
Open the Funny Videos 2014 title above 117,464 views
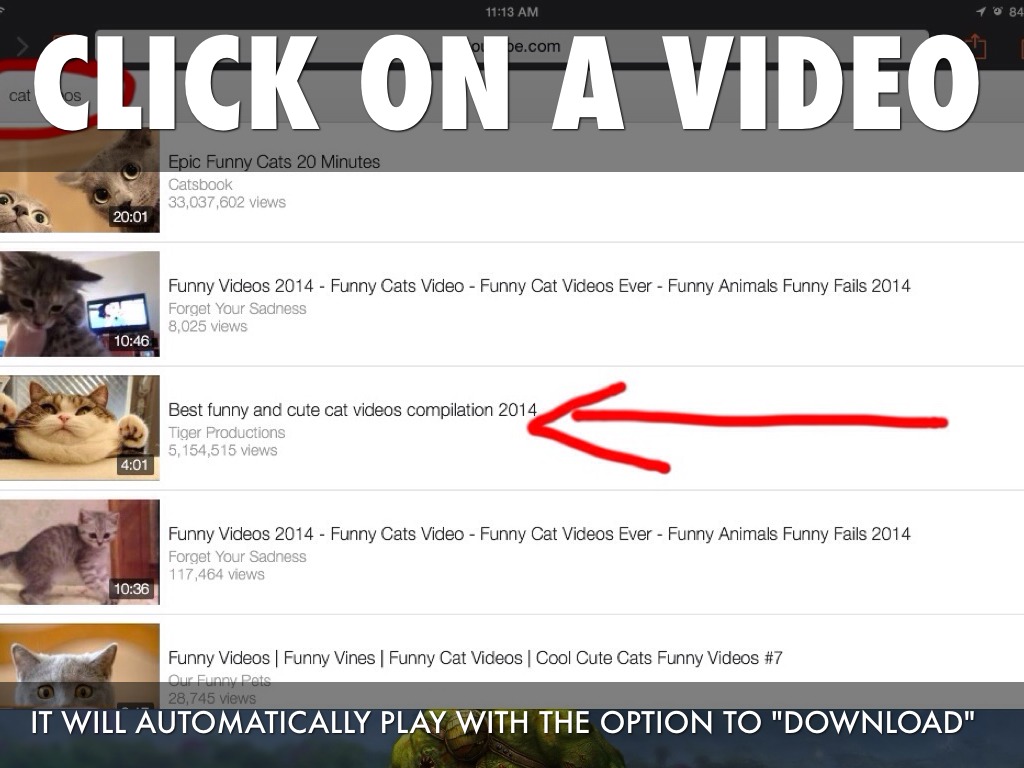[x=539, y=534]
